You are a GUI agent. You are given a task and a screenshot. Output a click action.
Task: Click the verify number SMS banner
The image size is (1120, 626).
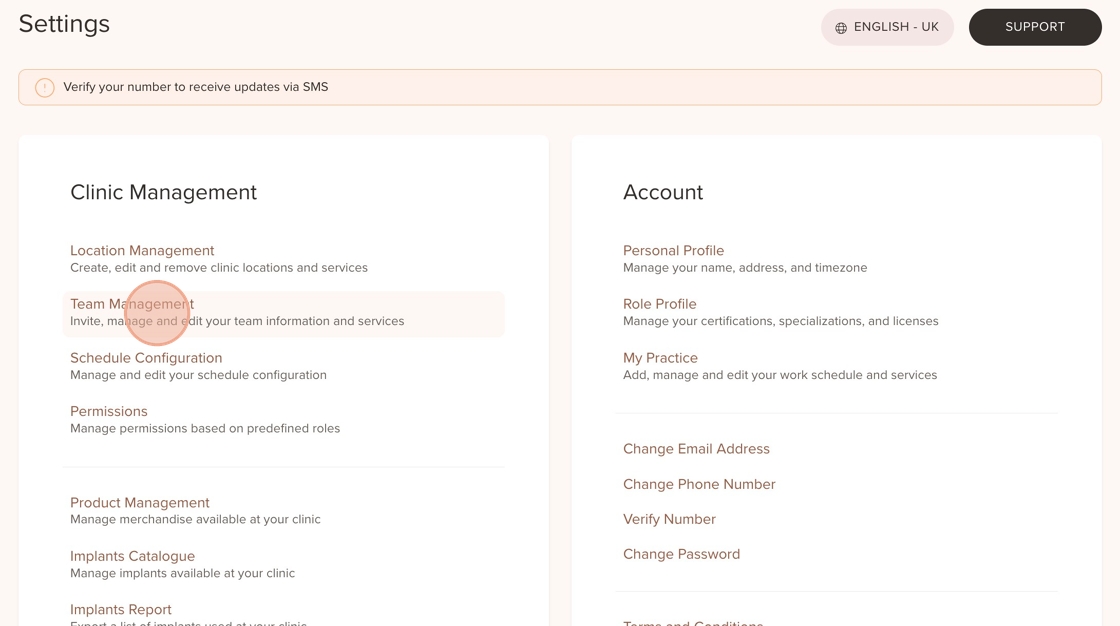coord(560,87)
